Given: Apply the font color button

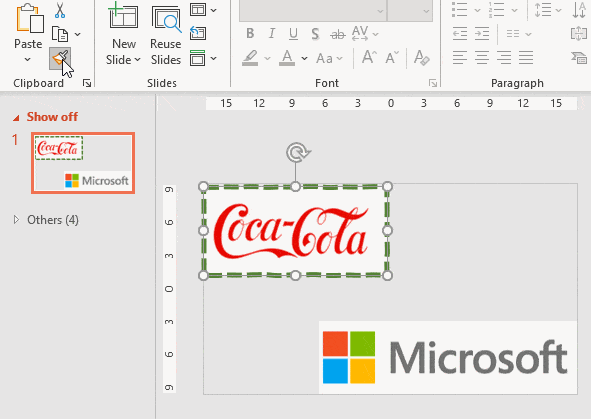Looking at the screenshot, I should 287,58.
